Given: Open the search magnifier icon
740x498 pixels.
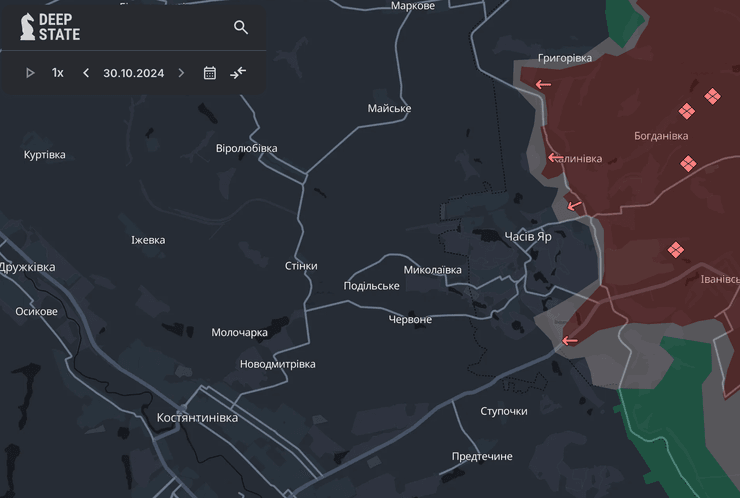Looking at the screenshot, I should [241, 27].
